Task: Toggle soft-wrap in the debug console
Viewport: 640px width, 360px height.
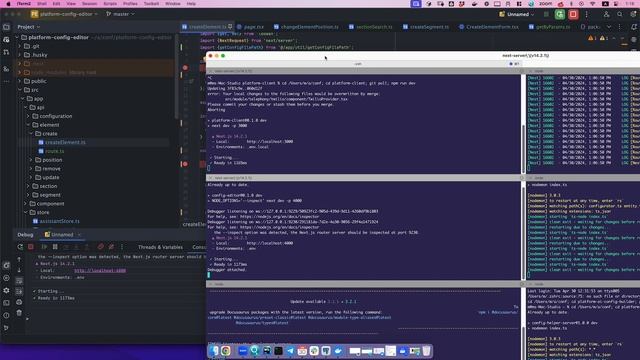Action: coord(19,281)
